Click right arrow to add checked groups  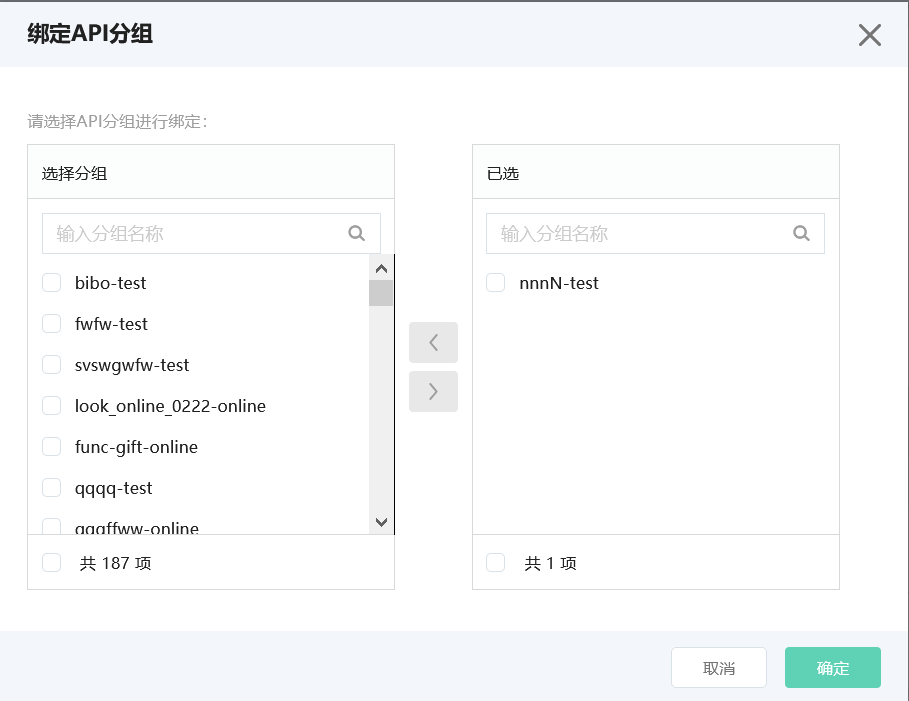click(433, 391)
